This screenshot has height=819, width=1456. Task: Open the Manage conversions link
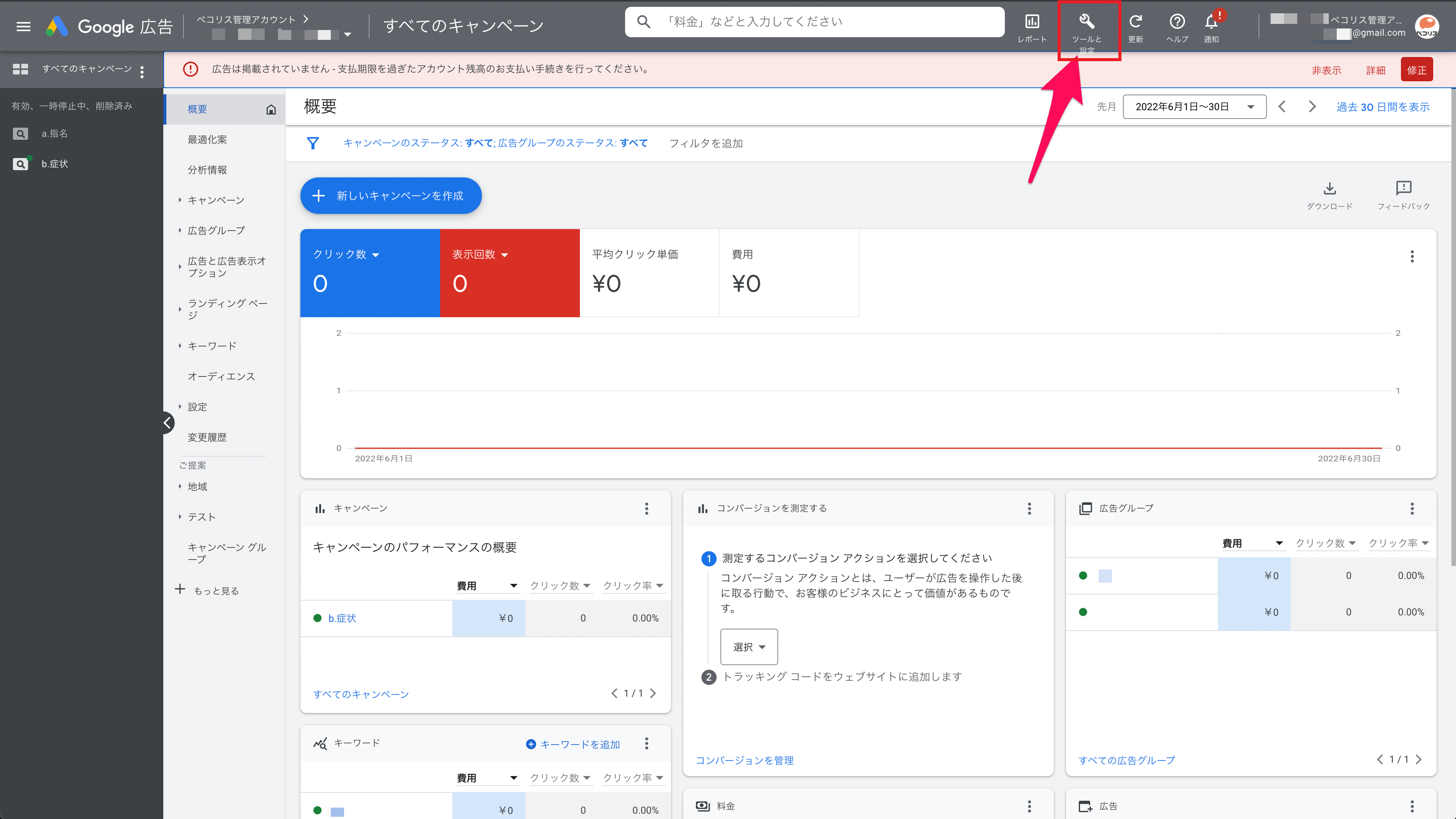tap(744, 760)
